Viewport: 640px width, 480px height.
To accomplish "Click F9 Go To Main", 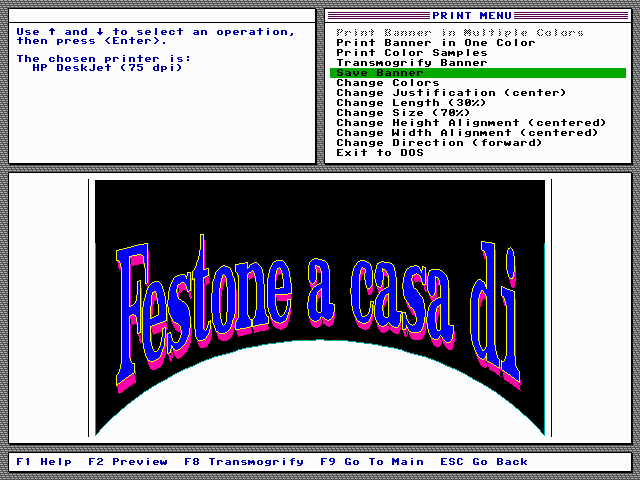I will 372,462.
